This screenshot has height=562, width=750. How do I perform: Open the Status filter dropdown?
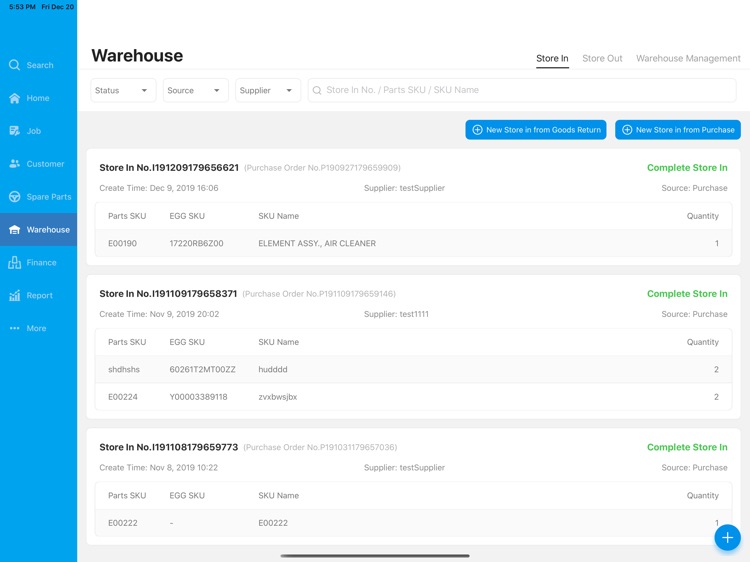pos(123,90)
